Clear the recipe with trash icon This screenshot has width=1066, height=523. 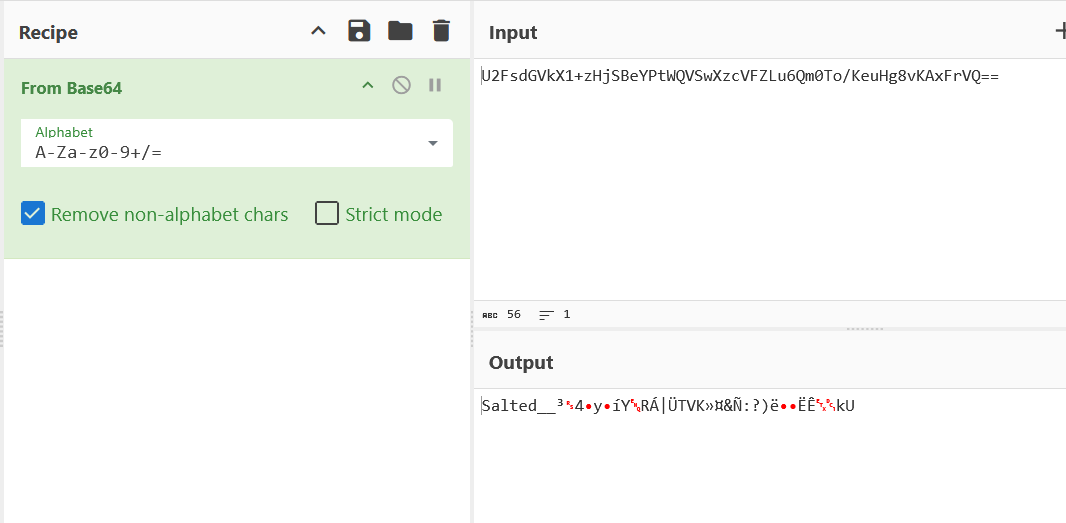pos(441,31)
